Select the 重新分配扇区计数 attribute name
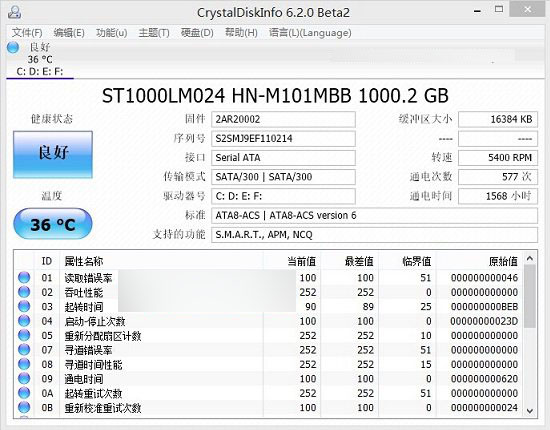 pos(103,336)
